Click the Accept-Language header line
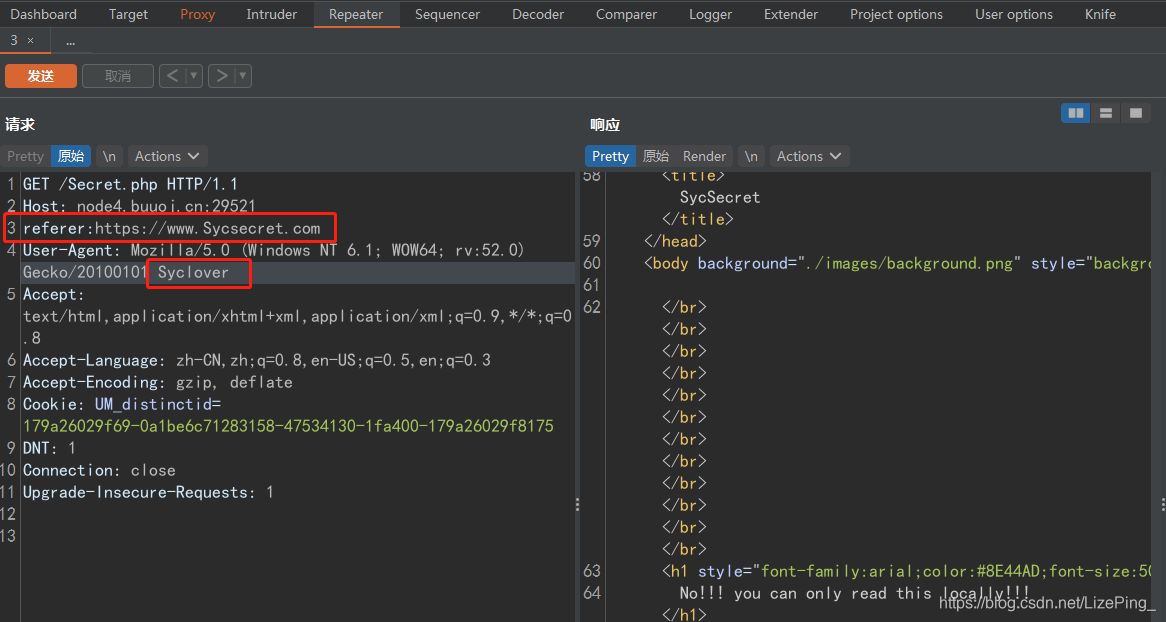Image resolution: width=1166 pixels, height=622 pixels. pos(257,360)
